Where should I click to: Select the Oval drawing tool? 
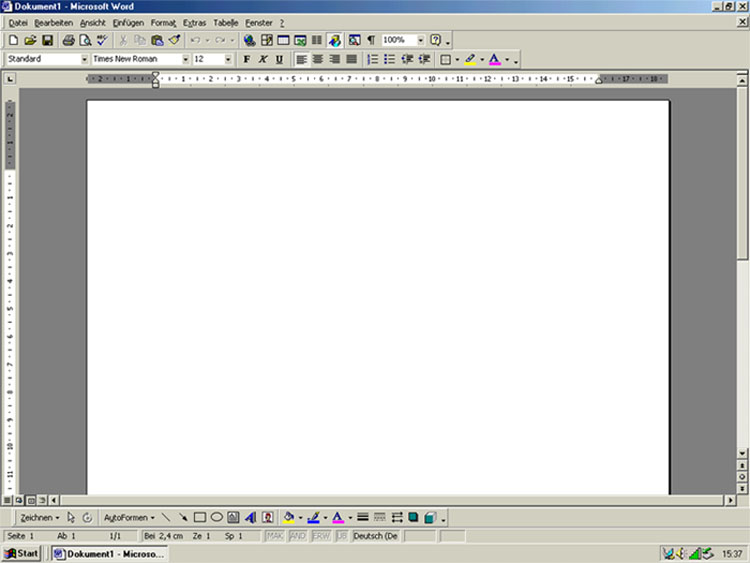(216, 518)
